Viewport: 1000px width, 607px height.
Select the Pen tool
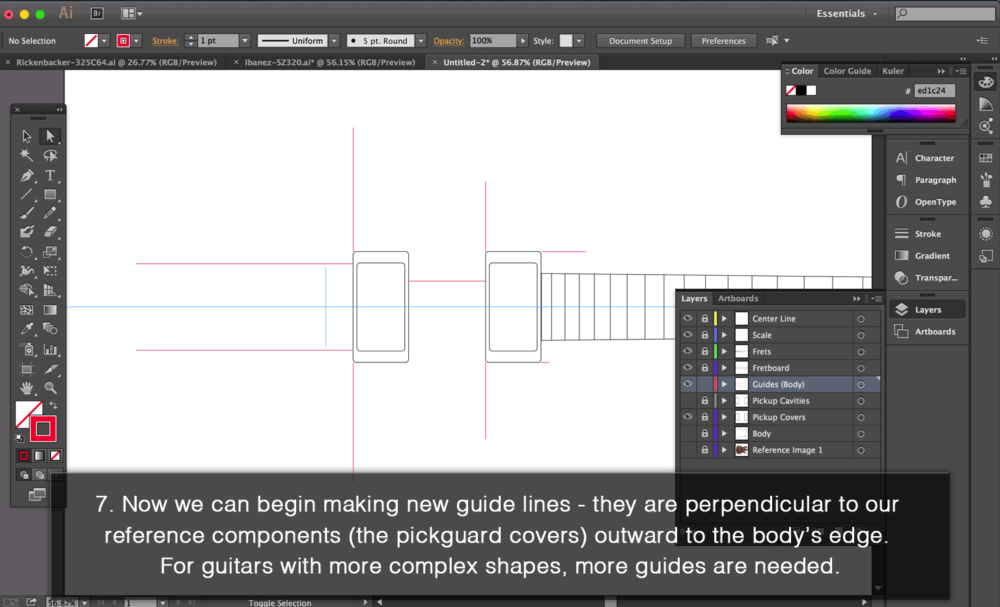27,175
